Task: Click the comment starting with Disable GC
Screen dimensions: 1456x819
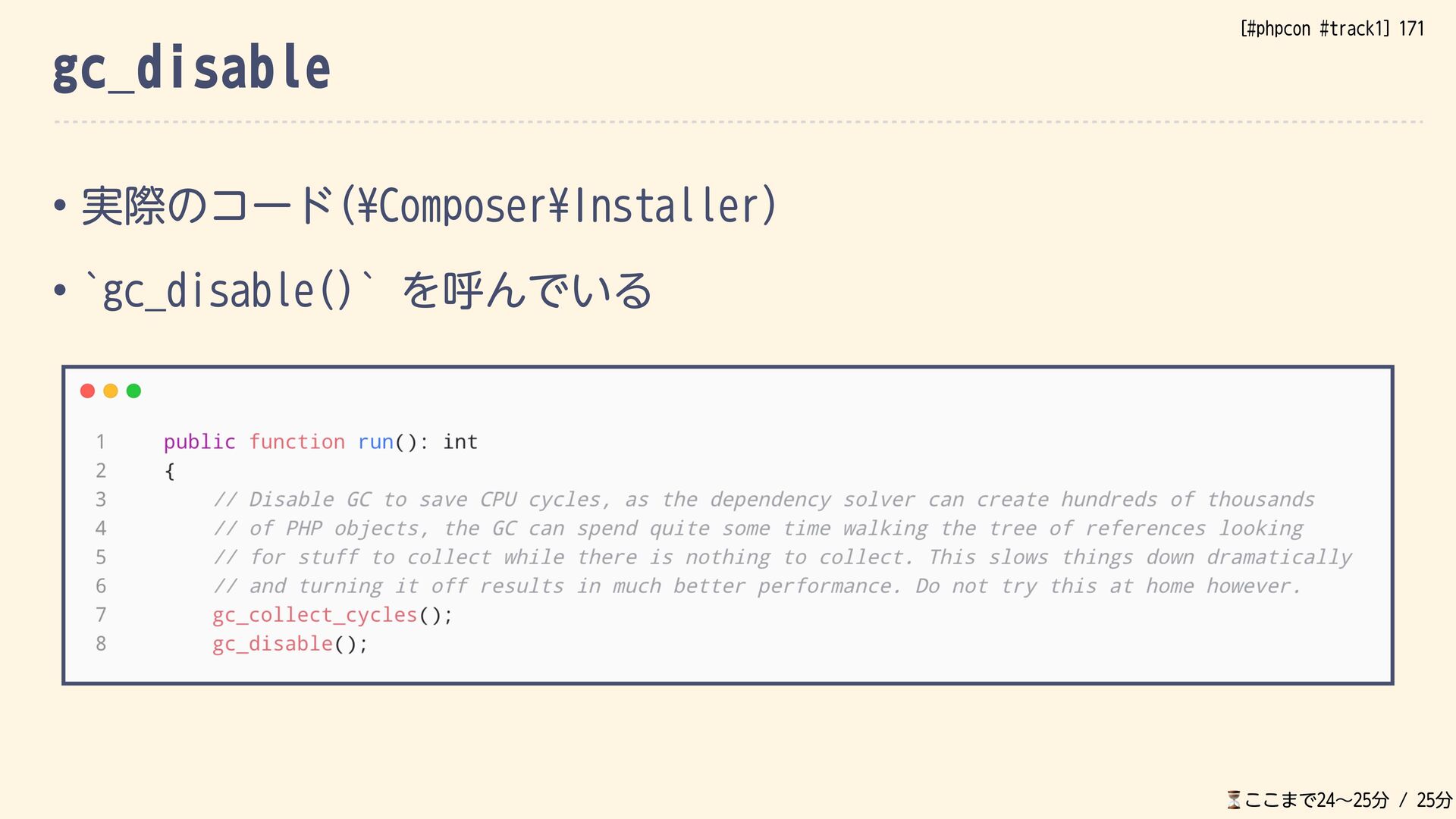Action: point(764,500)
